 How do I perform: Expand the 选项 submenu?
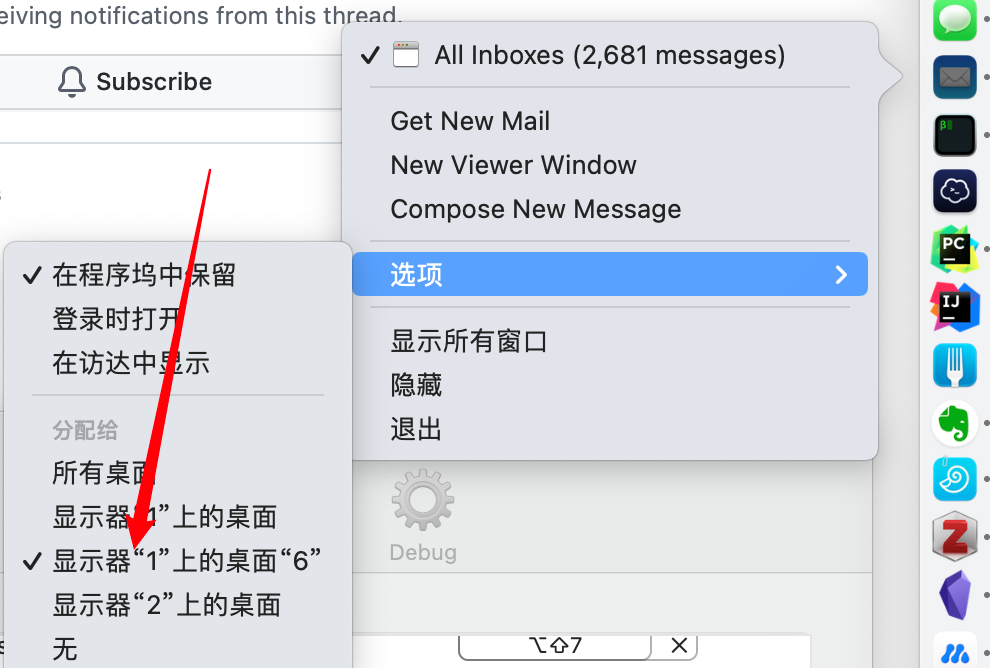(610, 274)
